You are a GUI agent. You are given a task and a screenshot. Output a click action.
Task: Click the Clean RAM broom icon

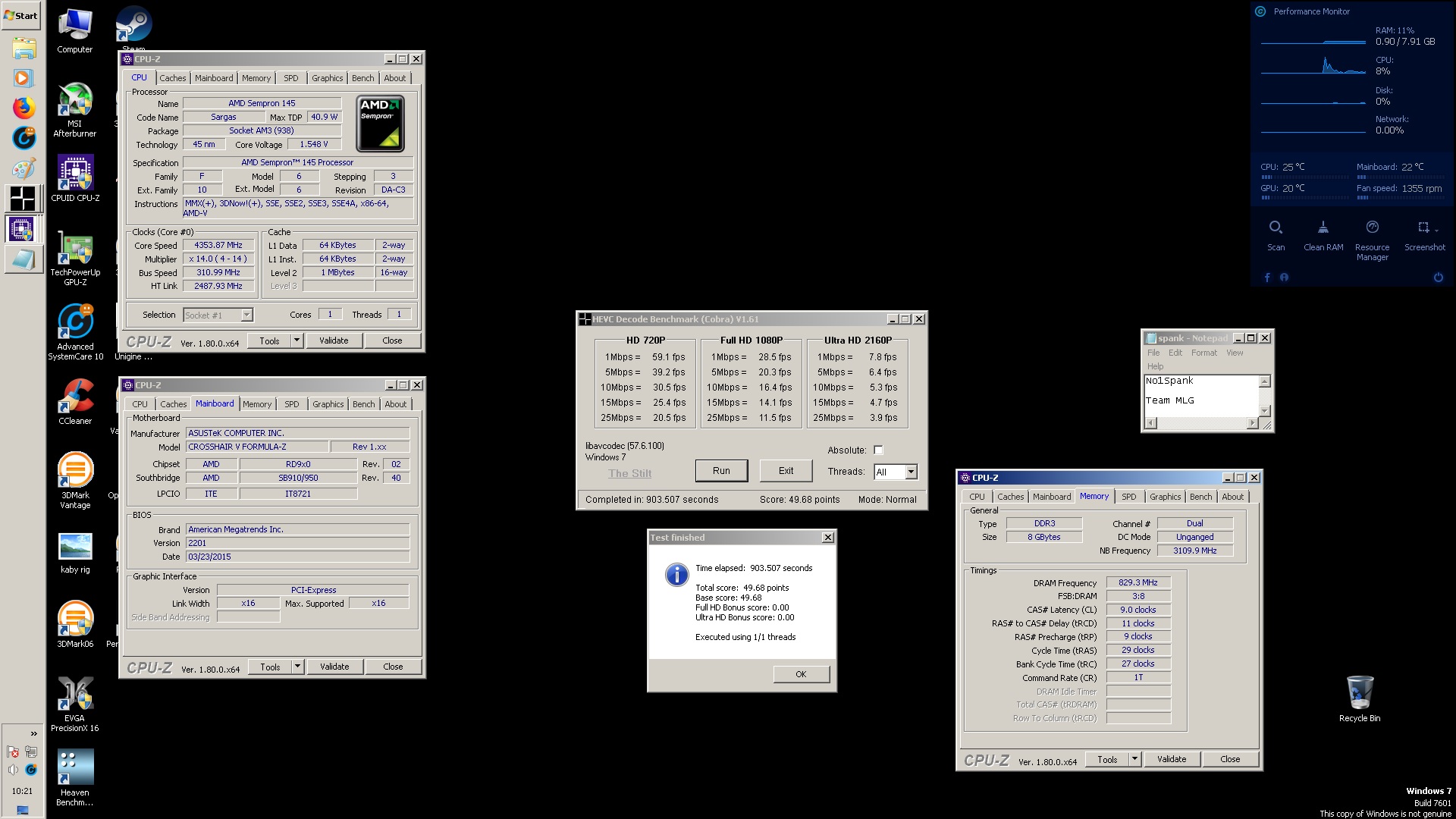1323,227
